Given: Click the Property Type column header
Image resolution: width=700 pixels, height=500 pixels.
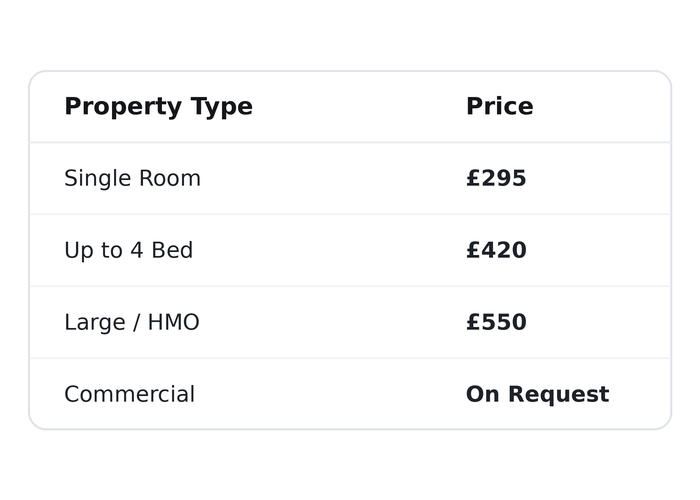Looking at the screenshot, I should point(158,107).
